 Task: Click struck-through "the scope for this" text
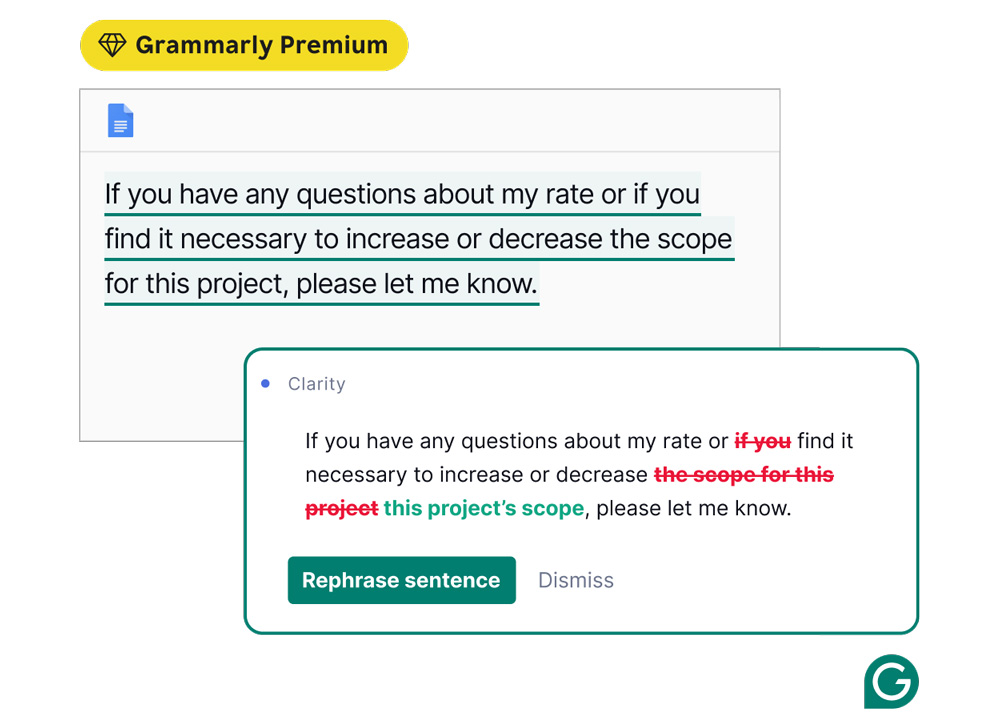[x=744, y=475]
